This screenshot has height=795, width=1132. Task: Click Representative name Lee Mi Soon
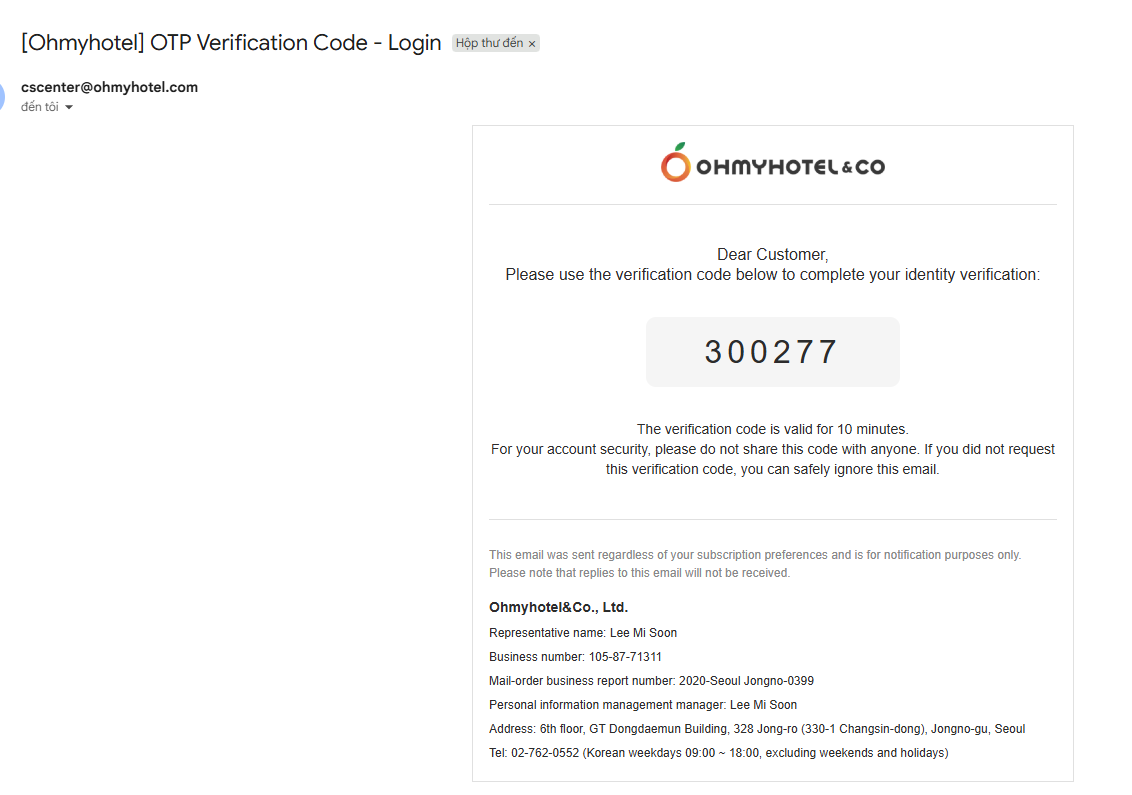[x=583, y=633]
